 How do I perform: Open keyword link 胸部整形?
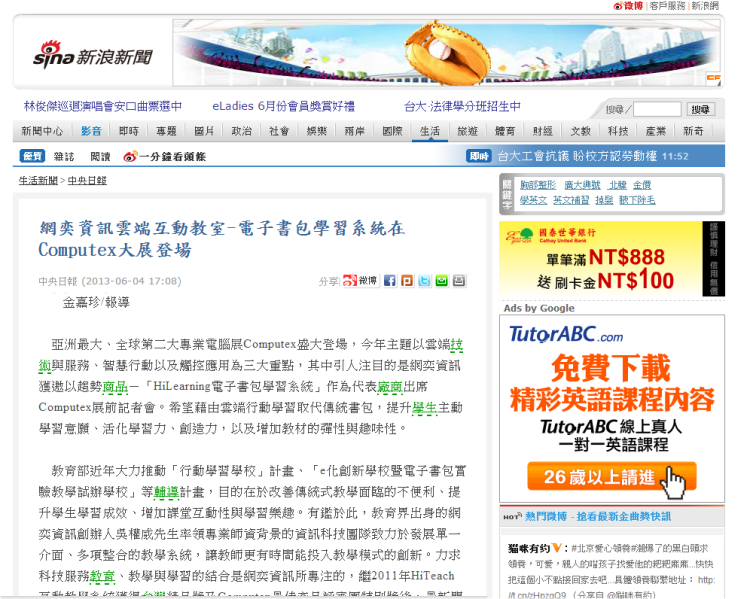[x=538, y=185]
